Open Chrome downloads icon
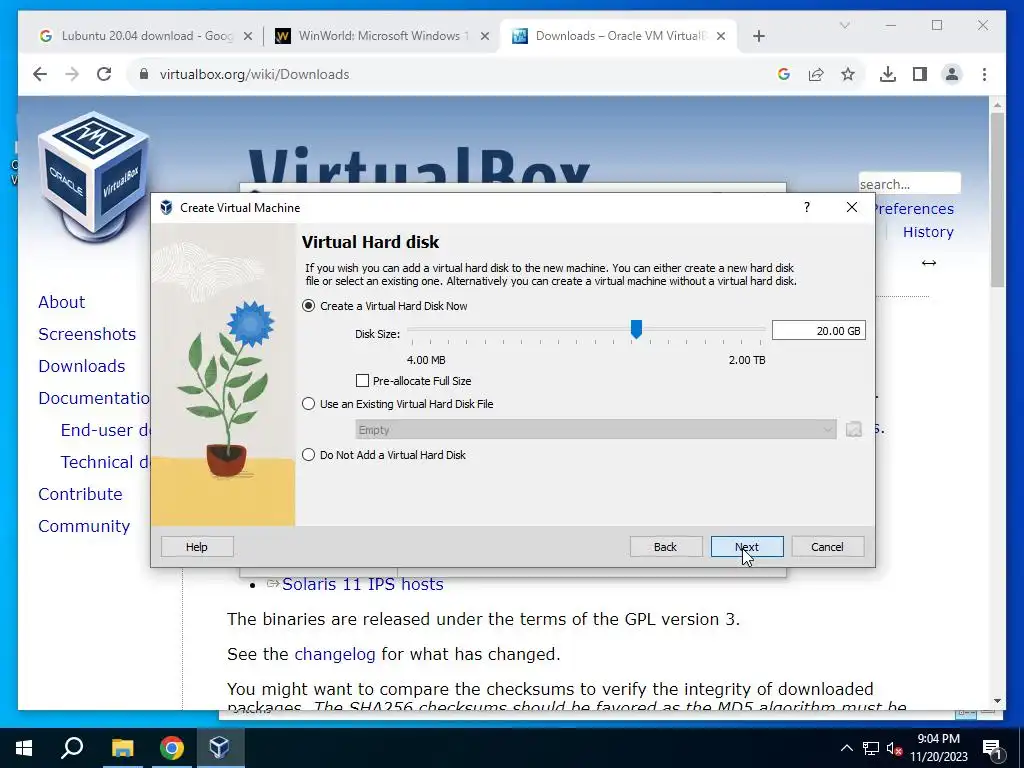Viewport: 1024px width, 768px height. pos(888,74)
